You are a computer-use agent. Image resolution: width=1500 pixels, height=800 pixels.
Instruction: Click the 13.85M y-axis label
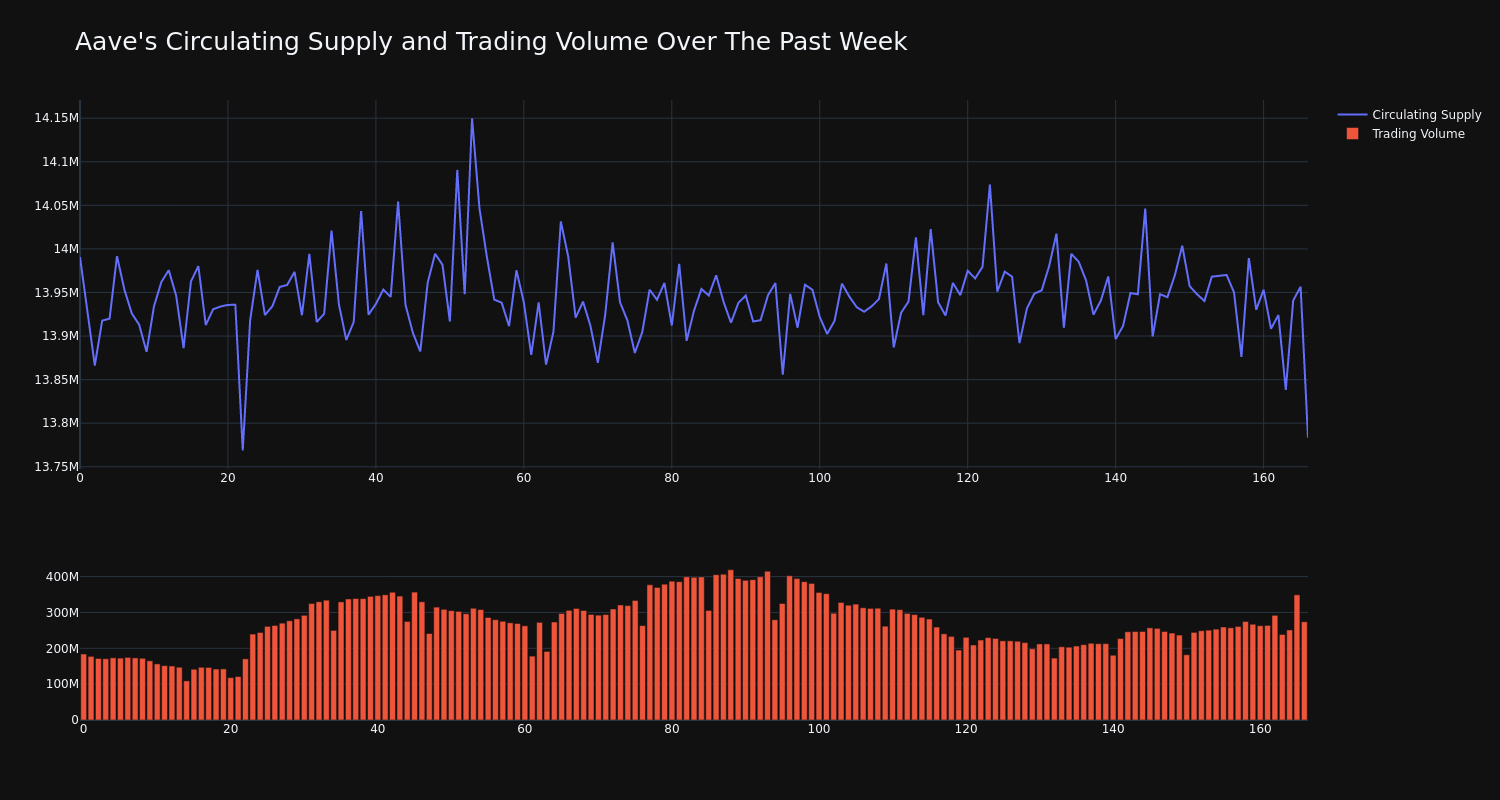pyautogui.click(x=56, y=379)
